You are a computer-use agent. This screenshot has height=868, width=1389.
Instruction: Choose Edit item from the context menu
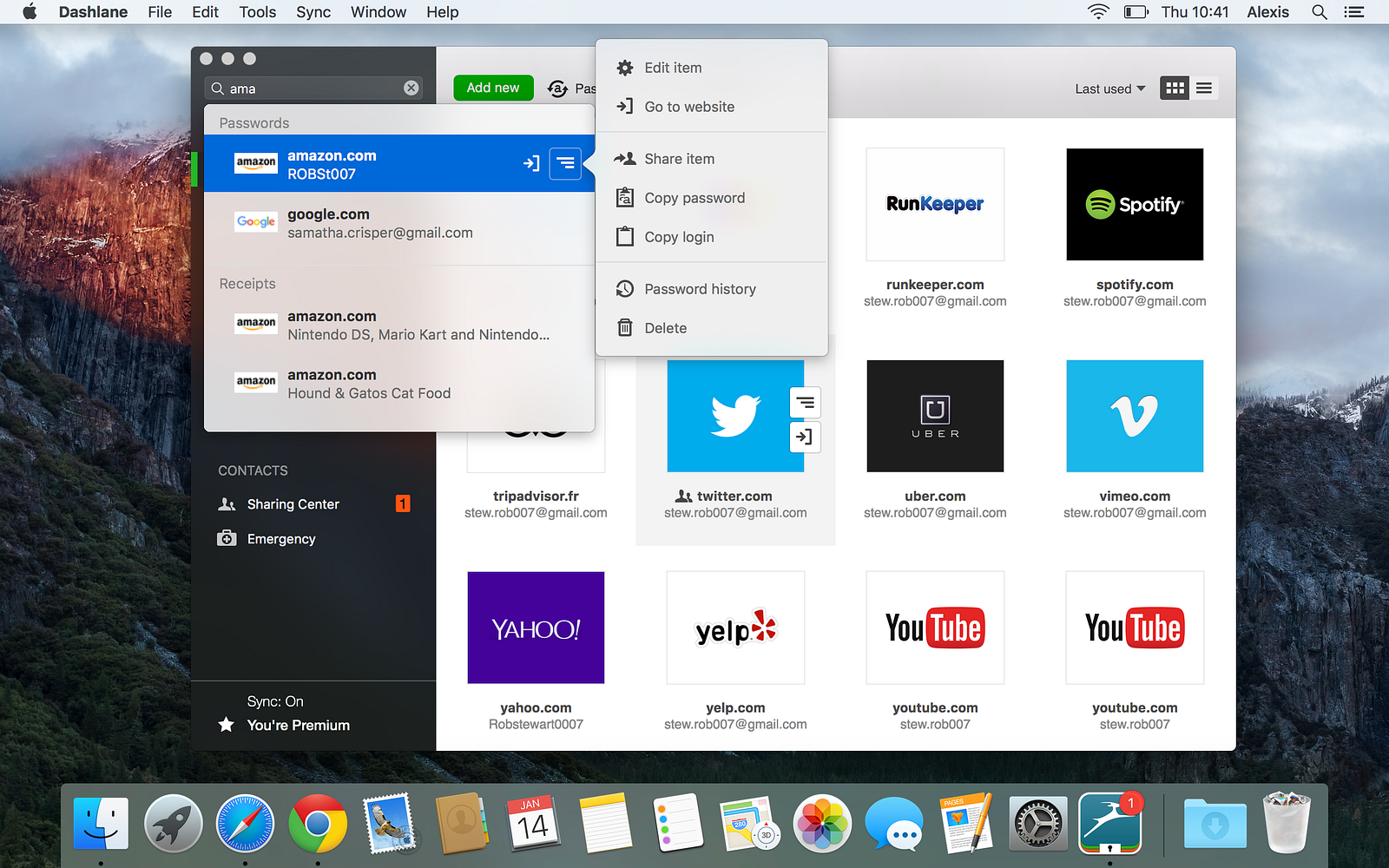coord(712,68)
